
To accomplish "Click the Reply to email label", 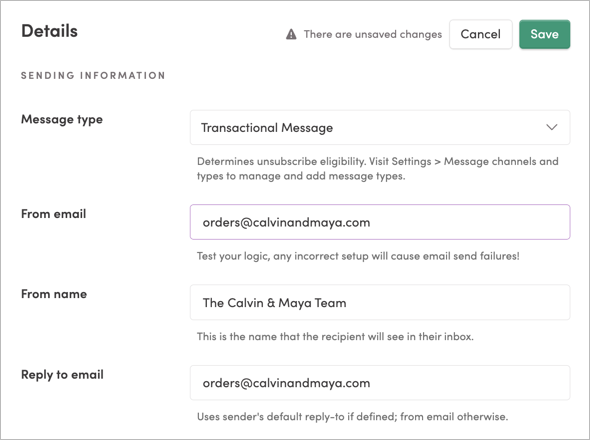I will (x=62, y=375).
